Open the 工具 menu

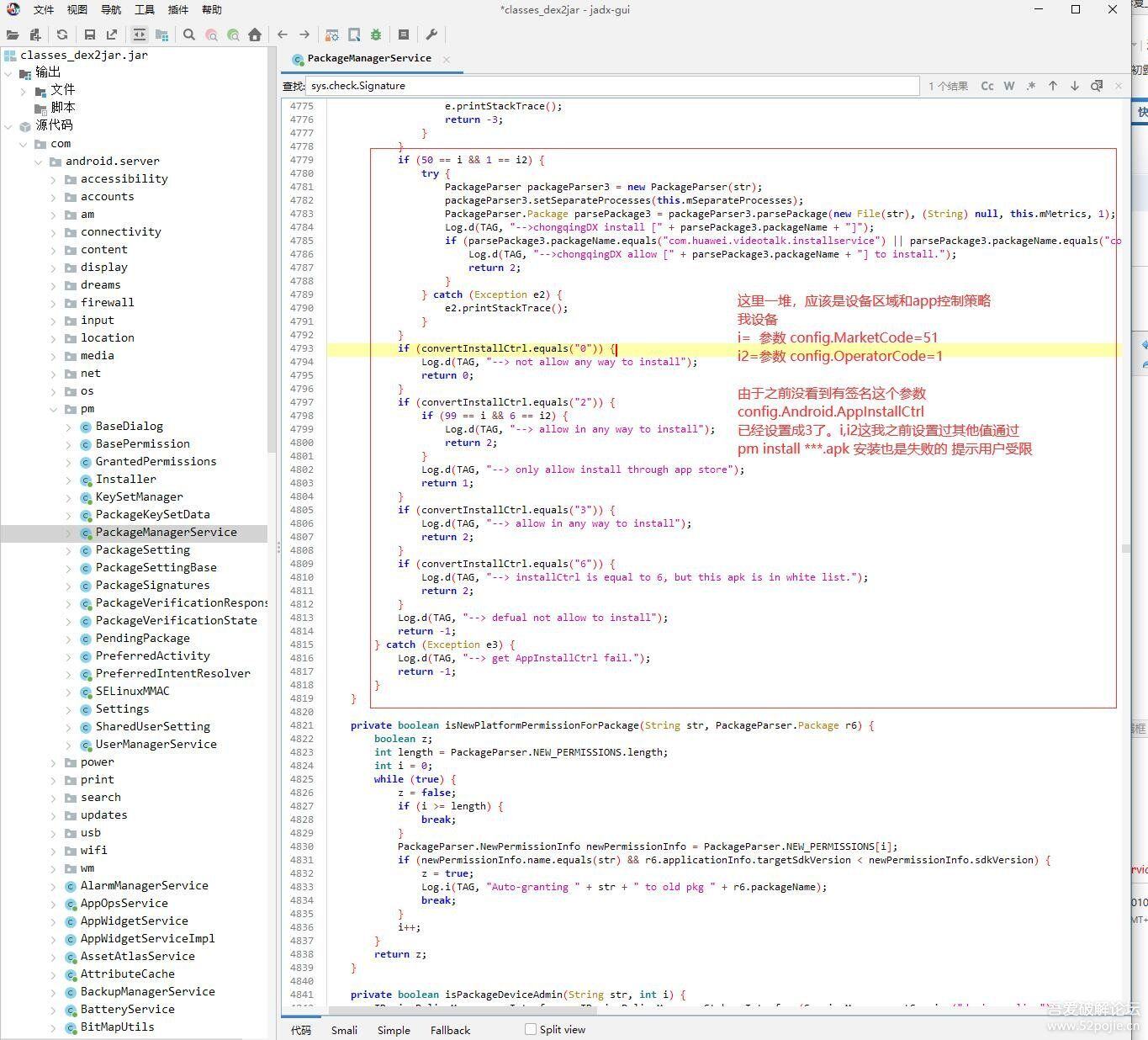145,10
